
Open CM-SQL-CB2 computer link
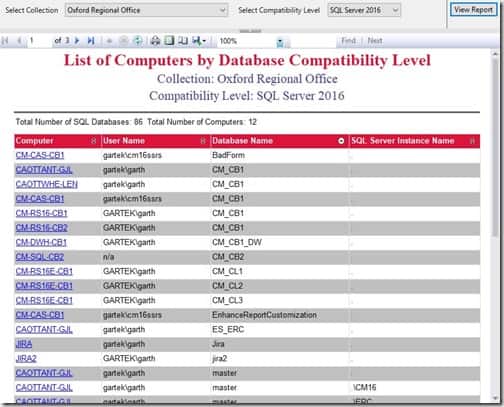pos(40,257)
